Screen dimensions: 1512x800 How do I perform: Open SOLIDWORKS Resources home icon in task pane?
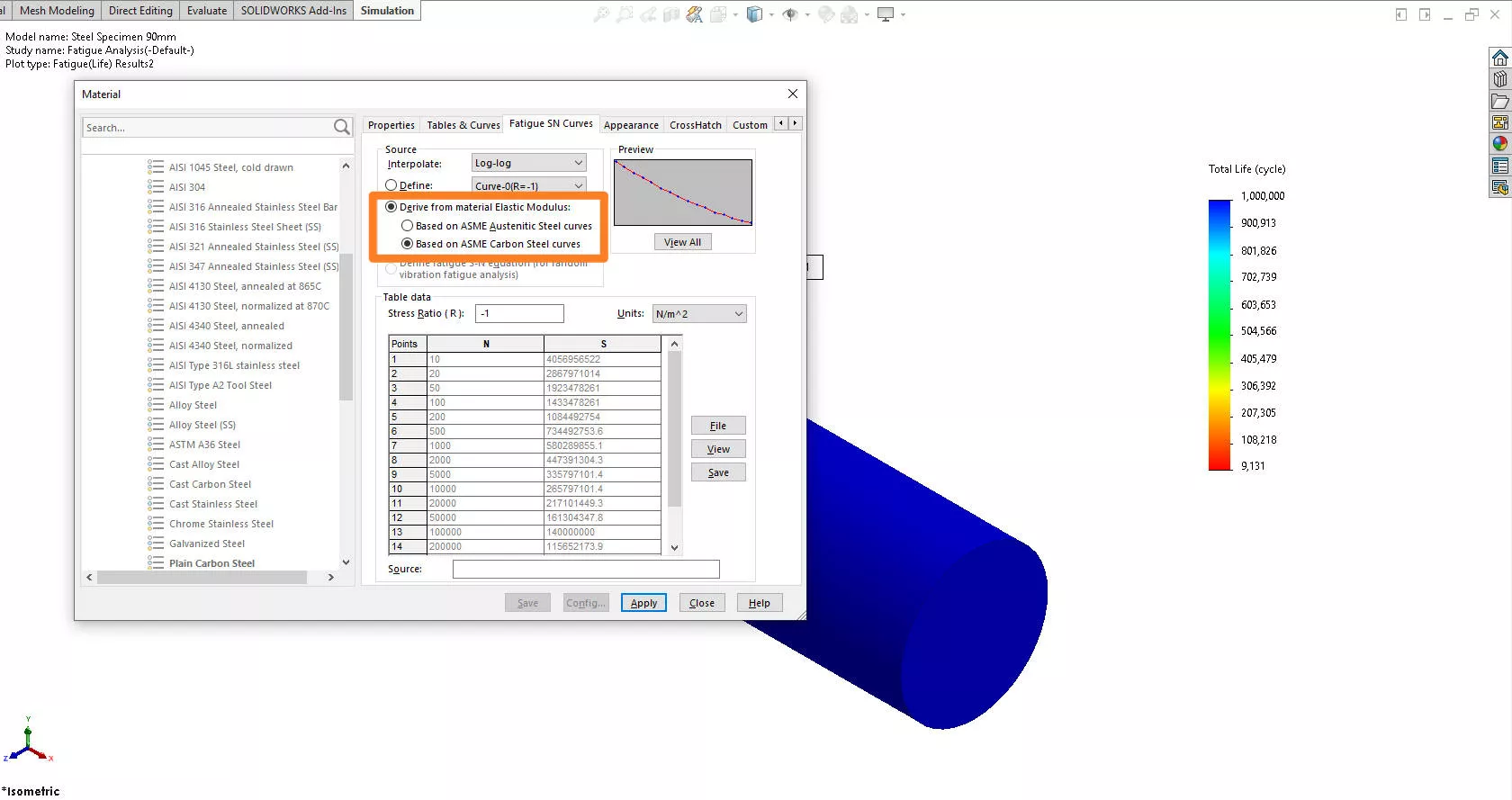click(x=1499, y=58)
